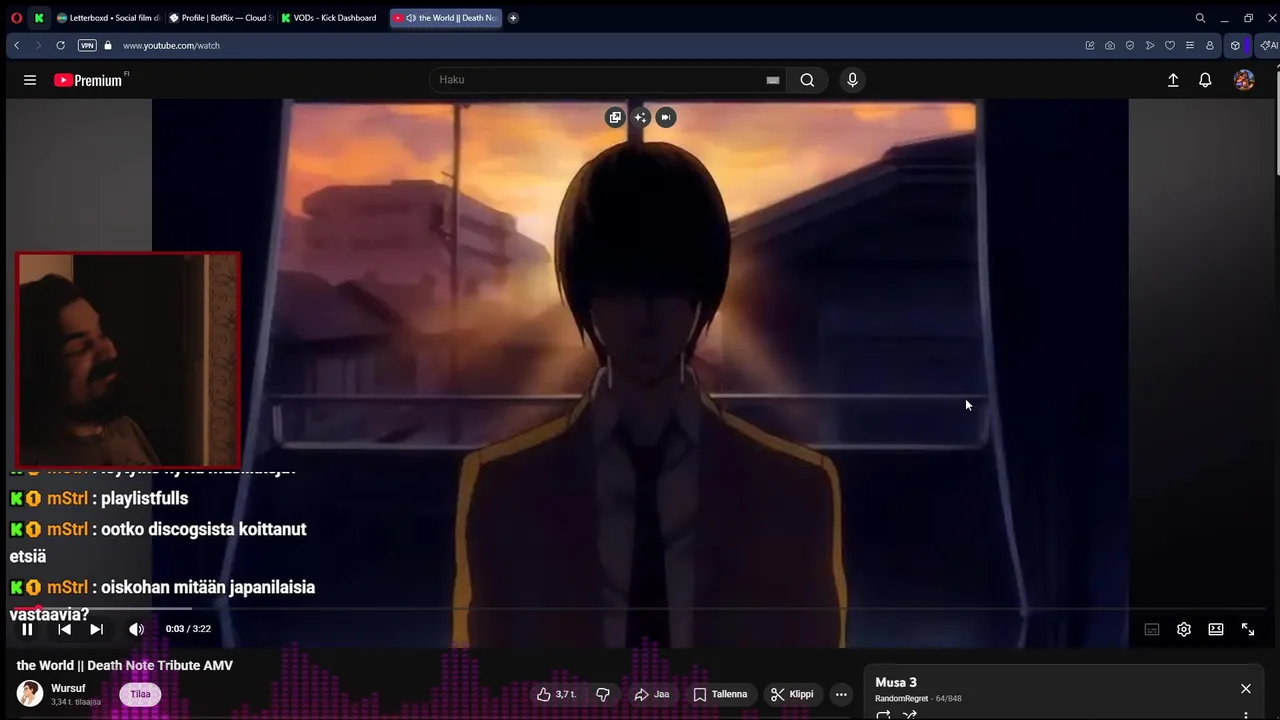Viewport: 1280px width, 720px height.
Task: Reload the page
Action: click(x=60, y=45)
